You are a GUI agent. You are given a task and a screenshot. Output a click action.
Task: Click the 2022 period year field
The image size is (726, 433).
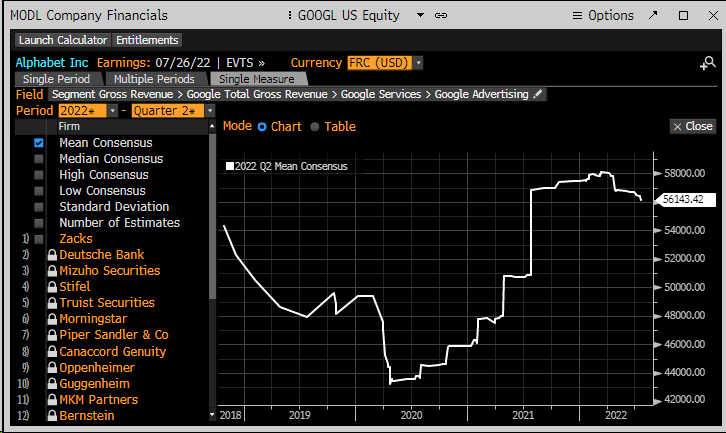pyautogui.click(x=82, y=111)
